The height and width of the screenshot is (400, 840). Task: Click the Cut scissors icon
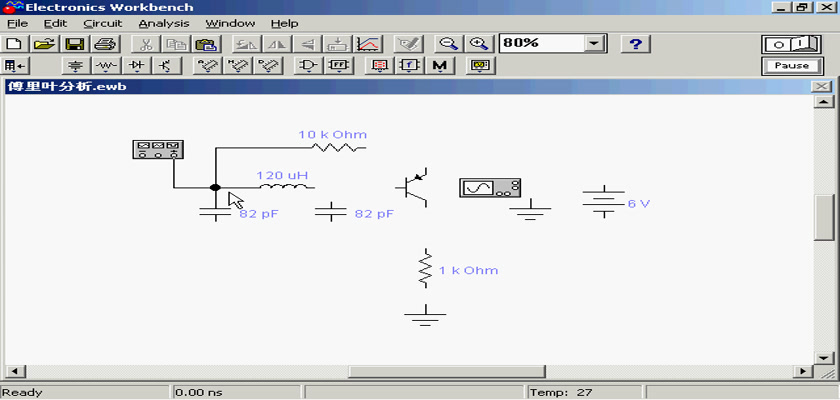(145, 44)
